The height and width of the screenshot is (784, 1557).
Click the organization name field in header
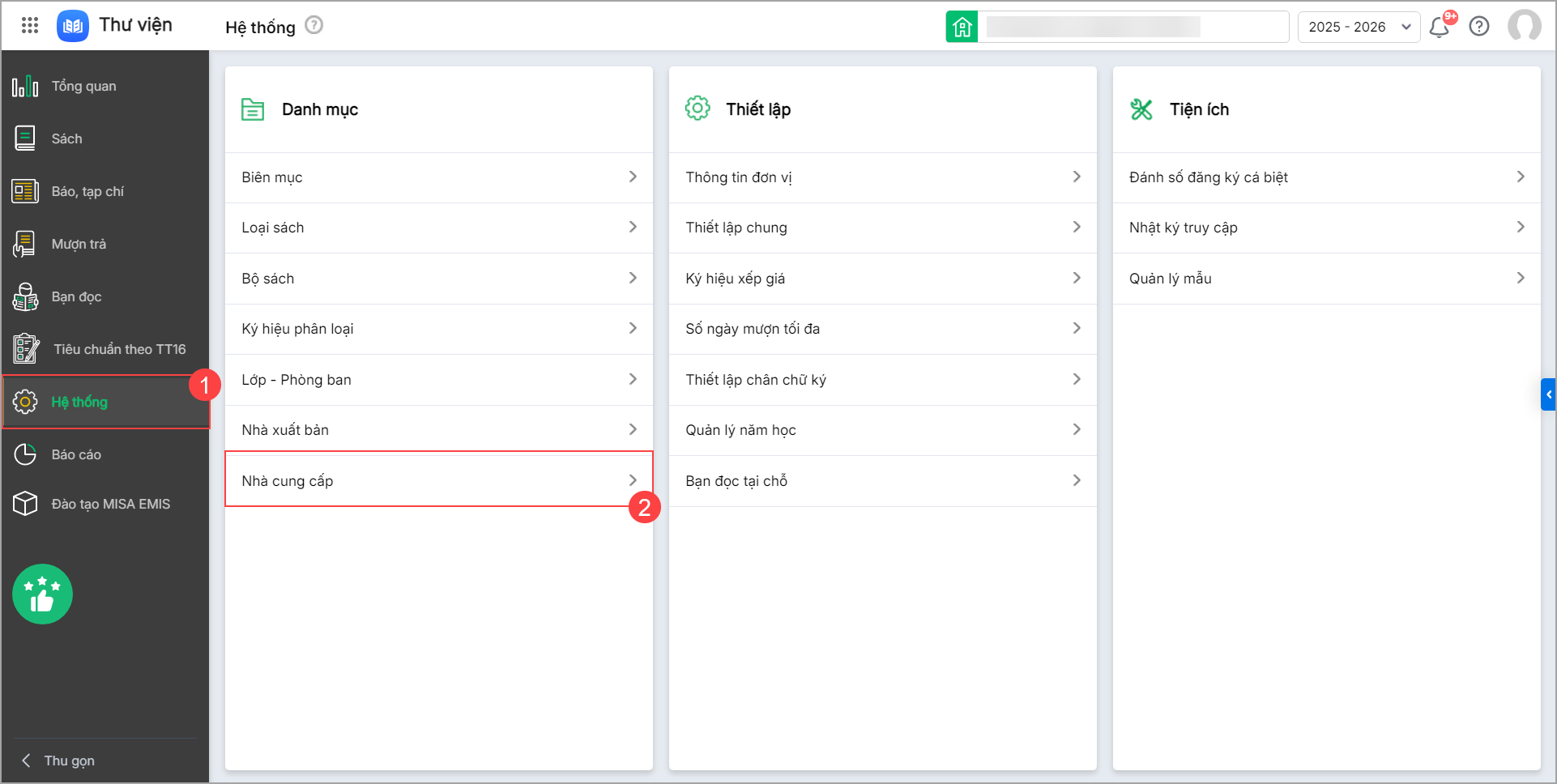1133,27
